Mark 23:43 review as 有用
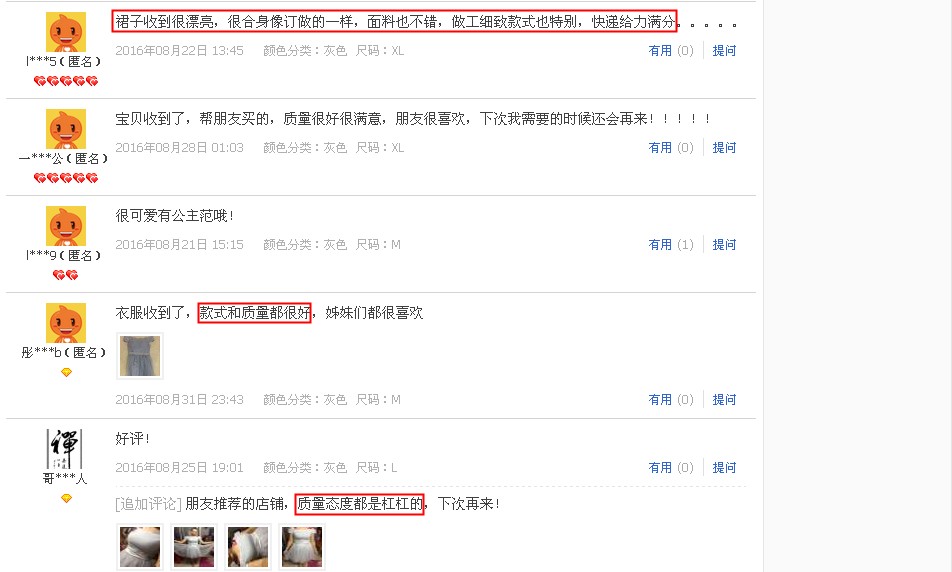 (660, 400)
